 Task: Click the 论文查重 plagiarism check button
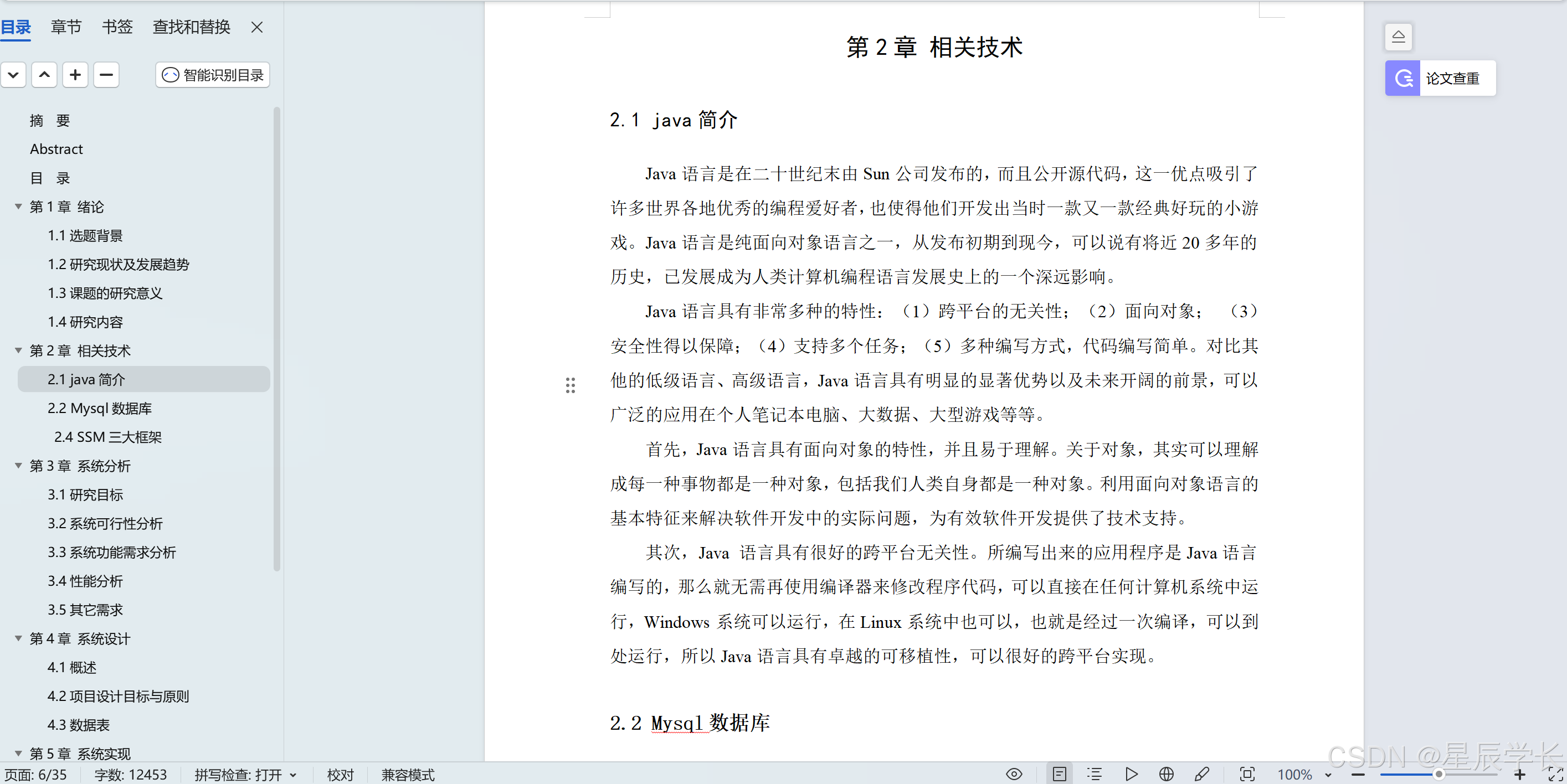click(x=1440, y=78)
